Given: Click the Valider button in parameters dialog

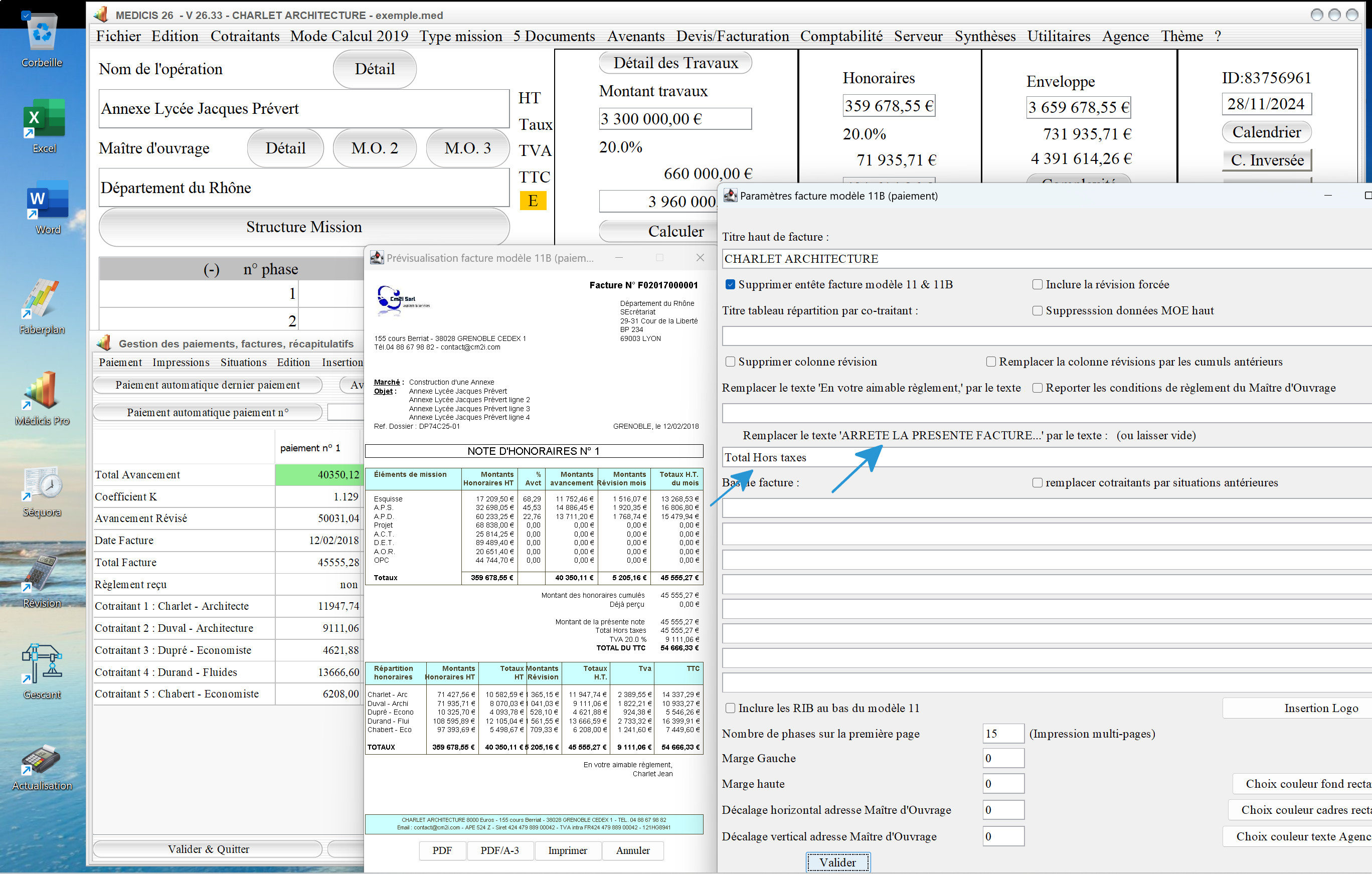Looking at the screenshot, I should (837, 862).
